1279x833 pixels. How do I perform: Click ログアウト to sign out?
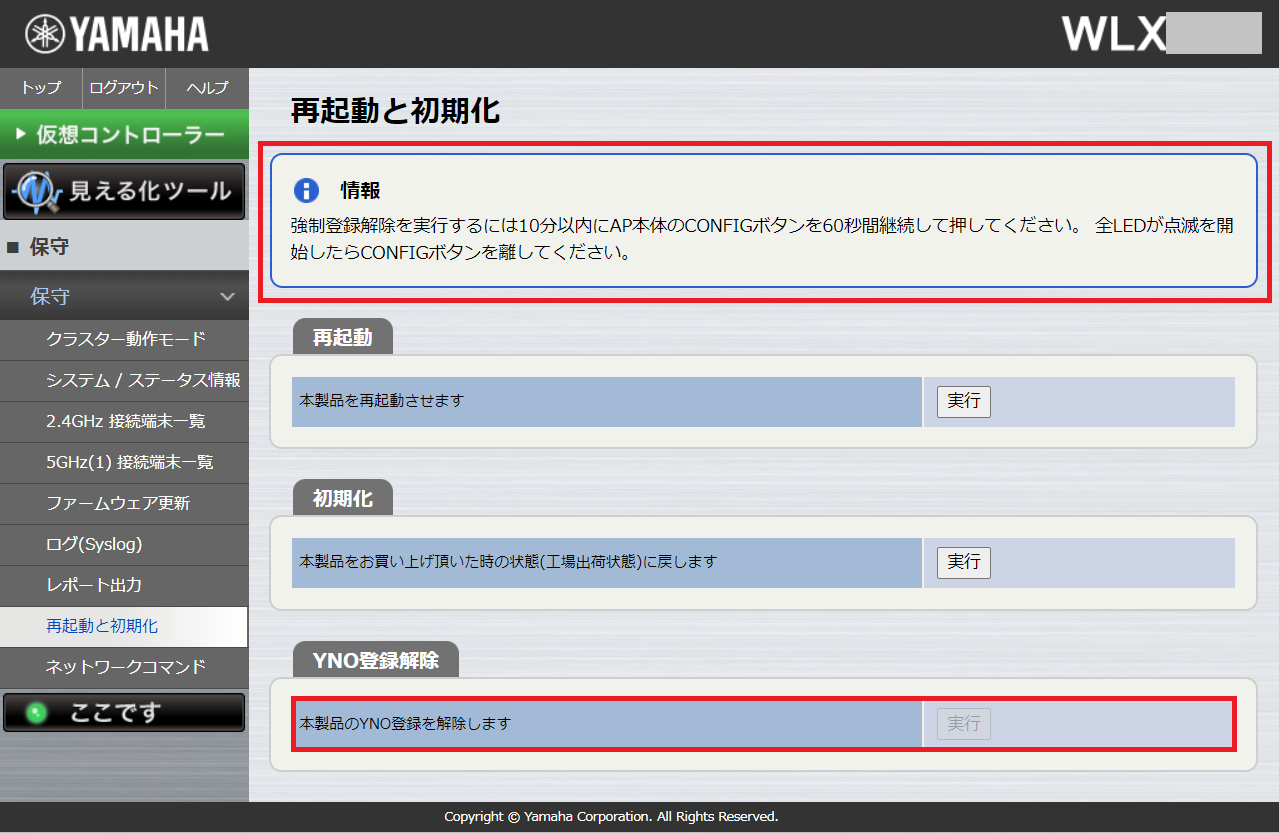coord(123,88)
